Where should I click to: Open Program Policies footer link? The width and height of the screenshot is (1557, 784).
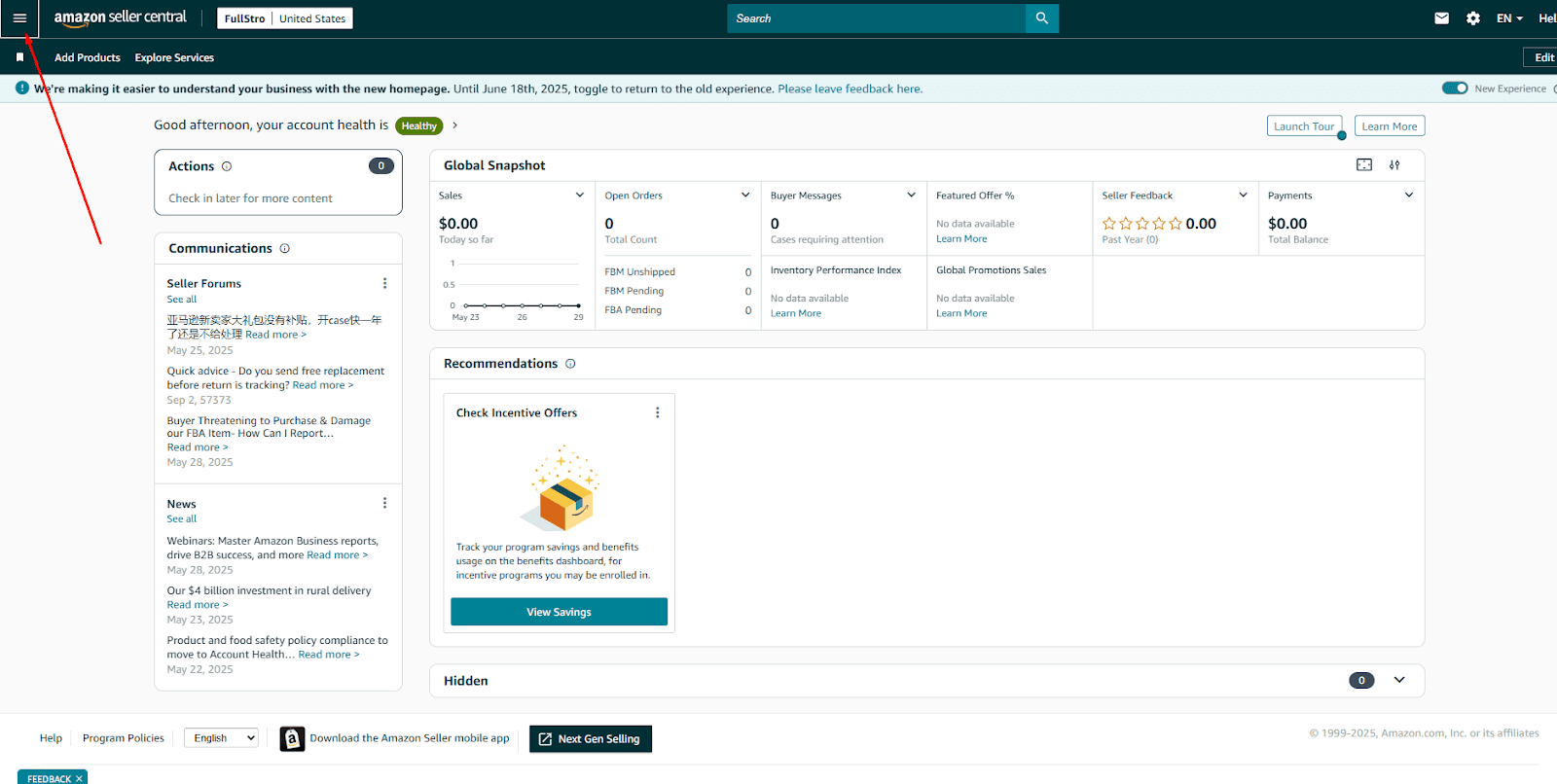coord(124,738)
